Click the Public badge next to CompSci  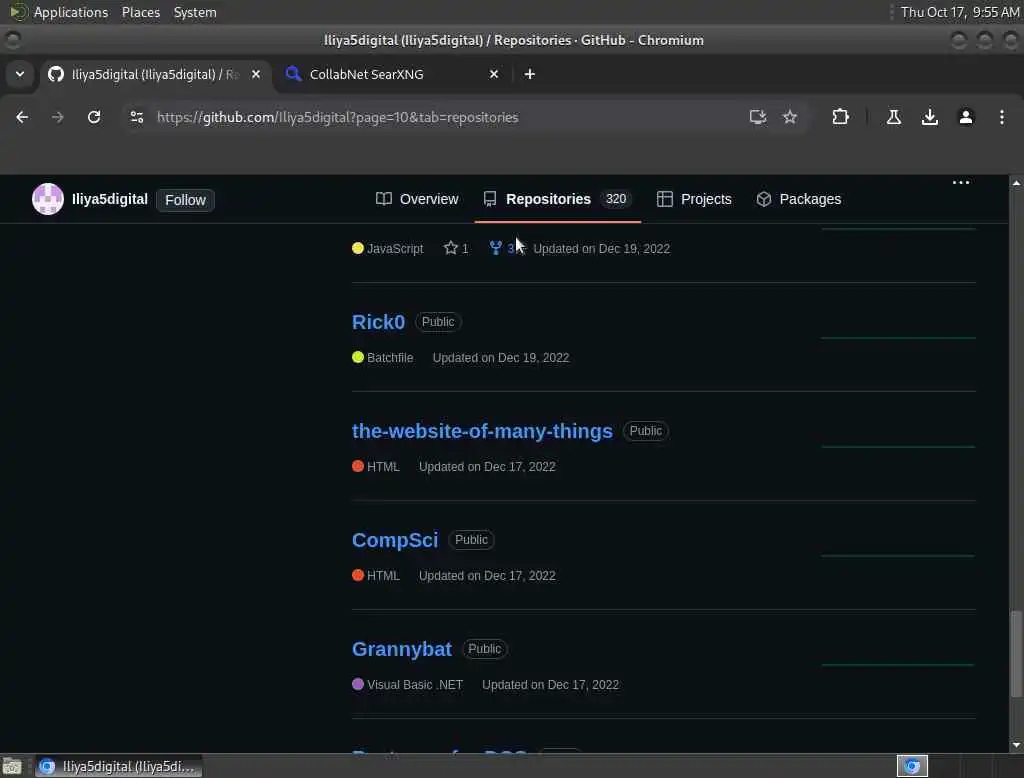pyautogui.click(x=471, y=540)
